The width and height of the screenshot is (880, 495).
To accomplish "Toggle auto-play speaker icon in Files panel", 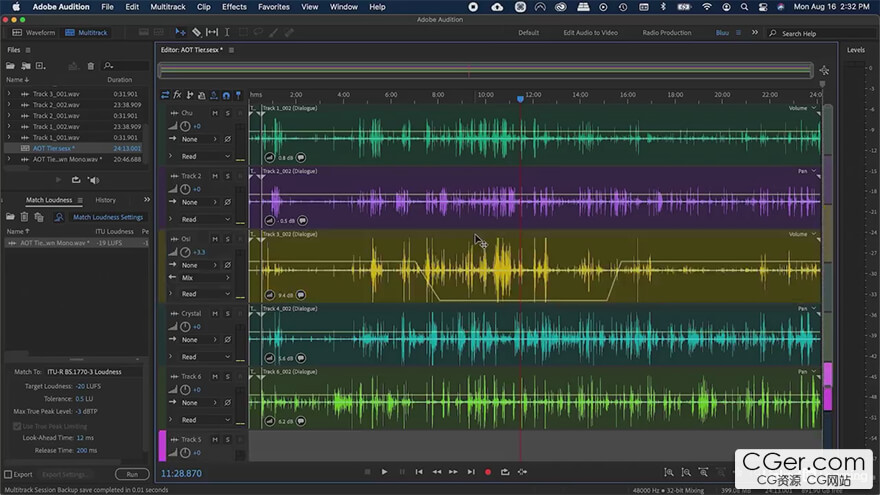I will point(93,180).
